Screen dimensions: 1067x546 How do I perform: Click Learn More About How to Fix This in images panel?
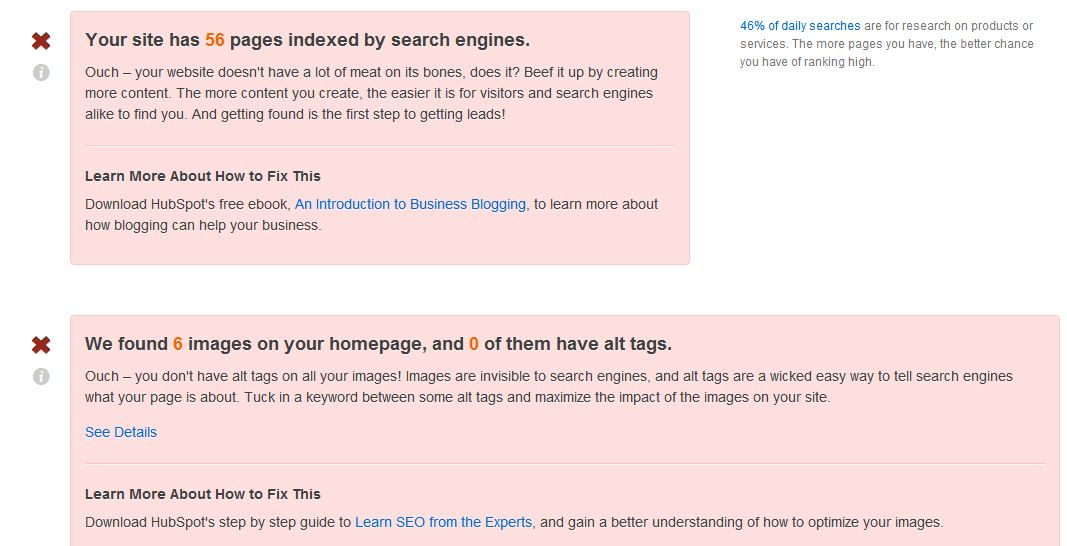(x=203, y=494)
